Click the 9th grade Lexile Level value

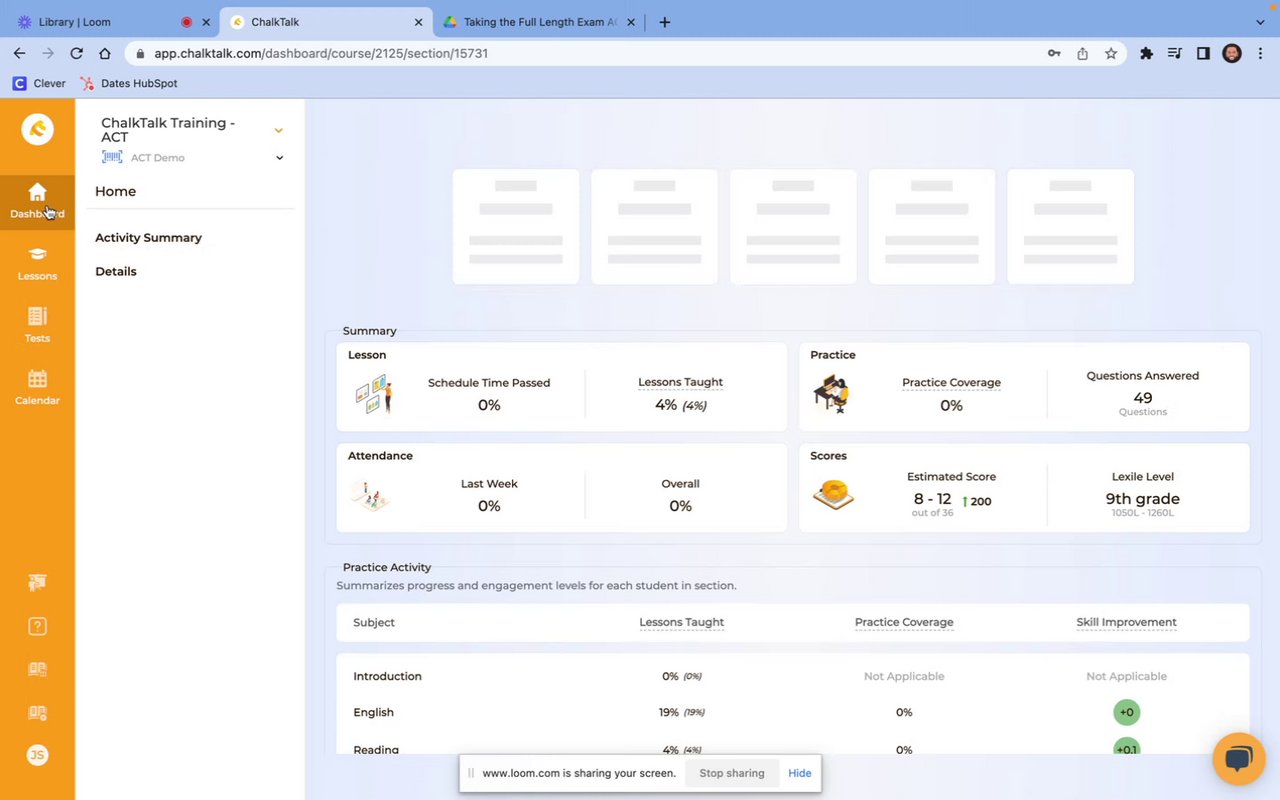click(1142, 498)
